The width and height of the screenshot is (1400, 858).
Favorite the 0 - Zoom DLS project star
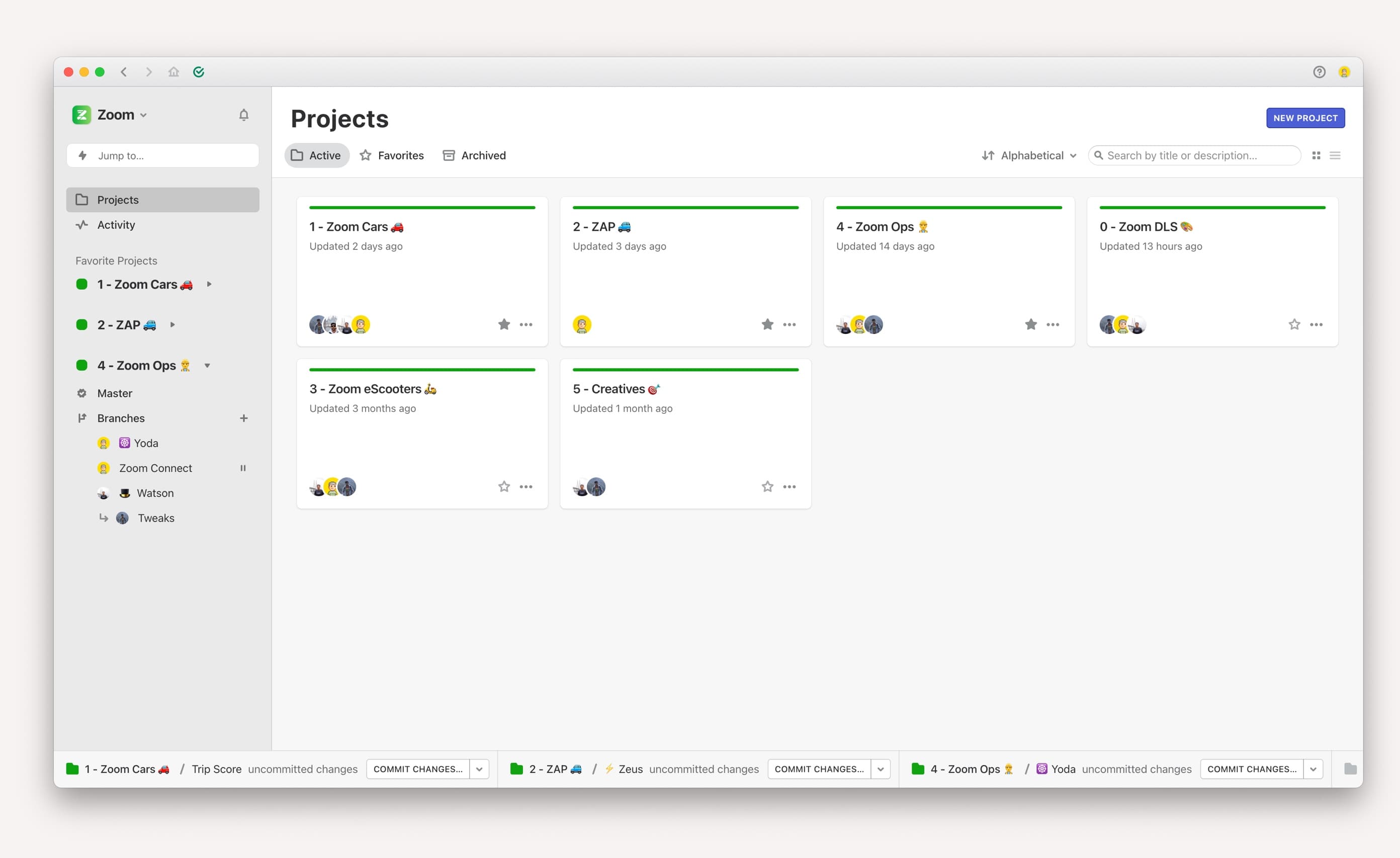pos(1294,324)
